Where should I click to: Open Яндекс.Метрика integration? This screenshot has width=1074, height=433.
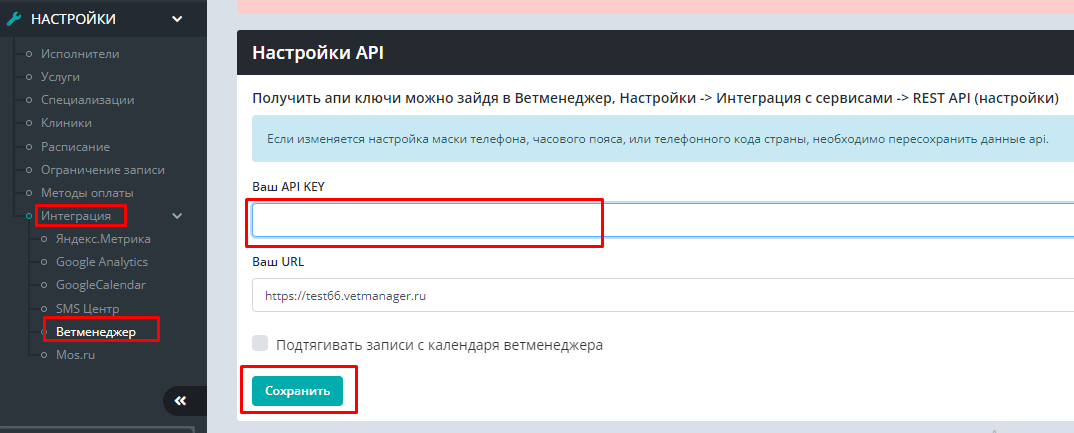pos(103,239)
